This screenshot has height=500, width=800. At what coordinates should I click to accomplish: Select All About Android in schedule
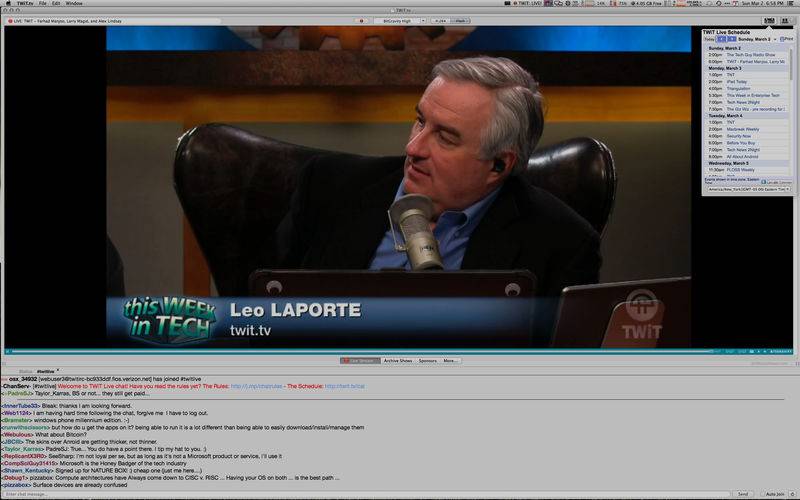click(742, 157)
